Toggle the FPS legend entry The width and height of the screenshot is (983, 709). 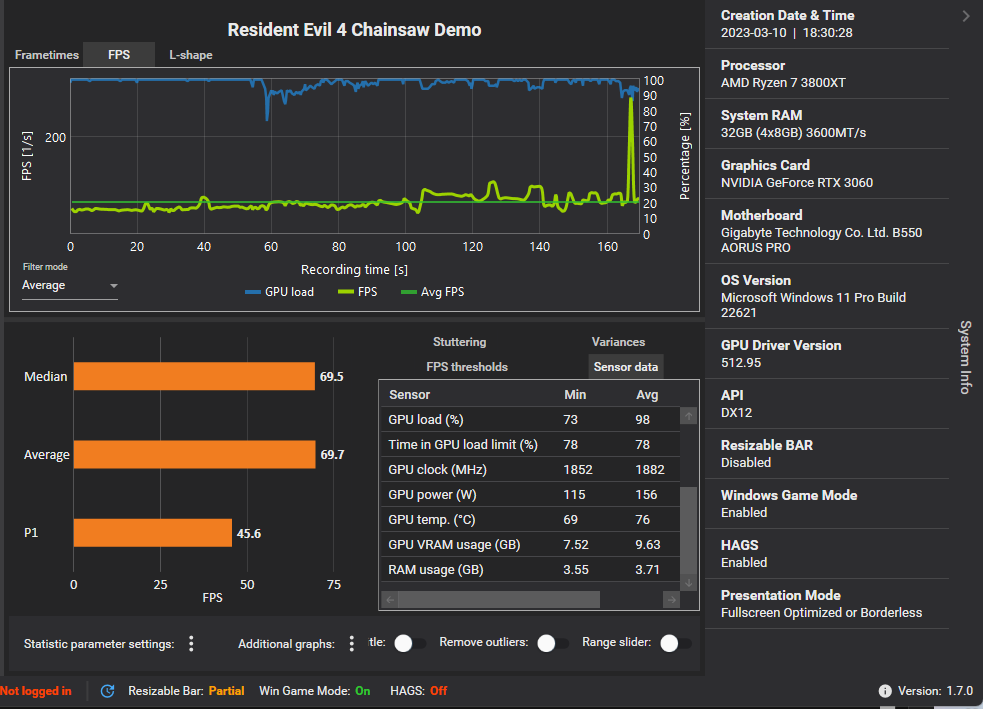358,291
